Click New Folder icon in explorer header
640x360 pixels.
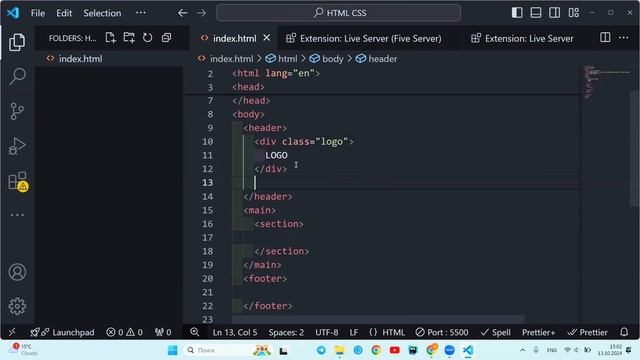coord(129,38)
